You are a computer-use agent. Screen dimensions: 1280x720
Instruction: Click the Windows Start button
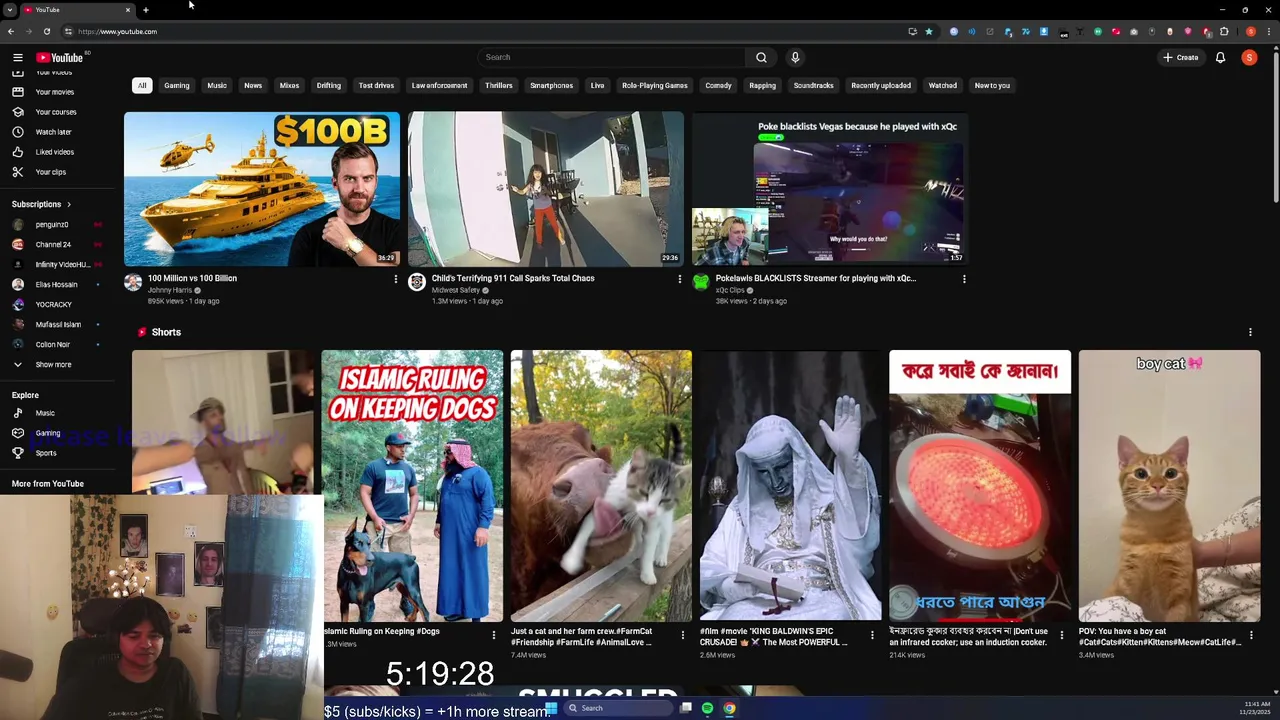point(550,708)
